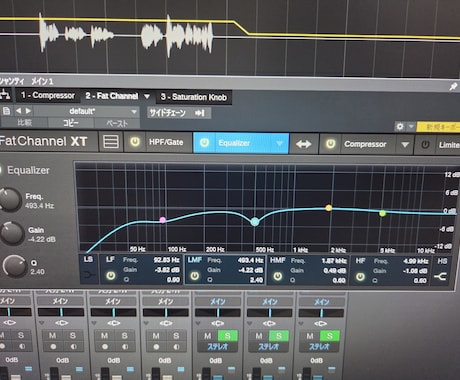Viewport: 460px width, 380px height.
Task: Click the insert routing icon beside 1 - Compressor
Action: click(x=5, y=95)
